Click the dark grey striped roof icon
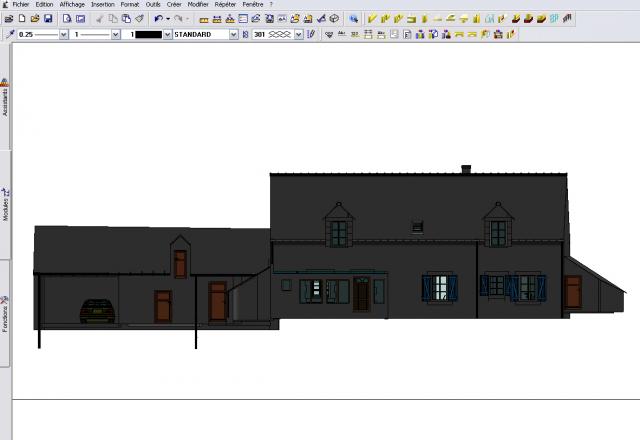640x440 pixels. pyautogui.click(x=567, y=18)
